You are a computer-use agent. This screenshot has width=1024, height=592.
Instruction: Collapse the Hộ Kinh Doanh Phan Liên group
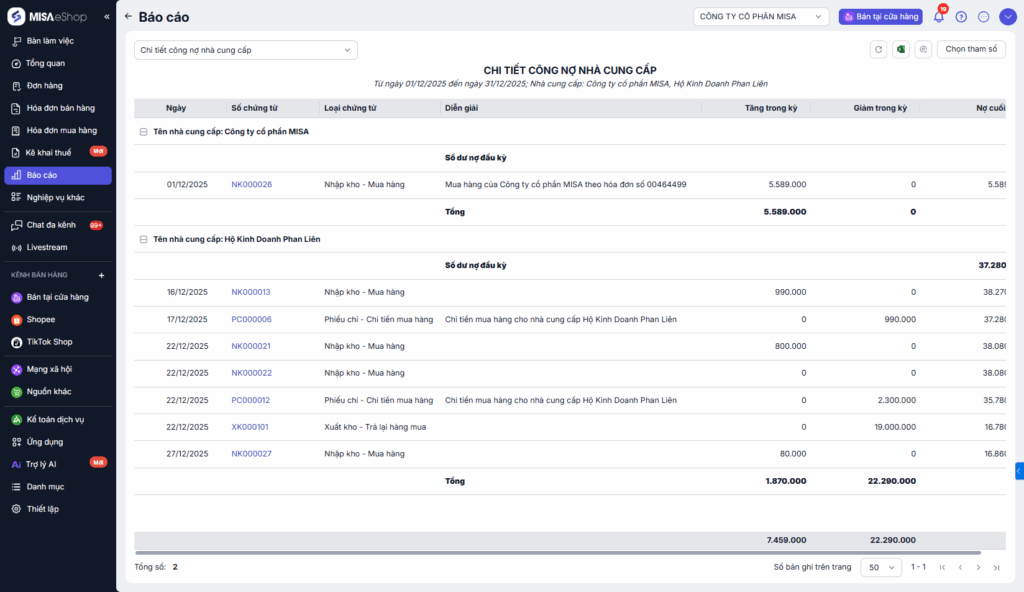tap(143, 240)
